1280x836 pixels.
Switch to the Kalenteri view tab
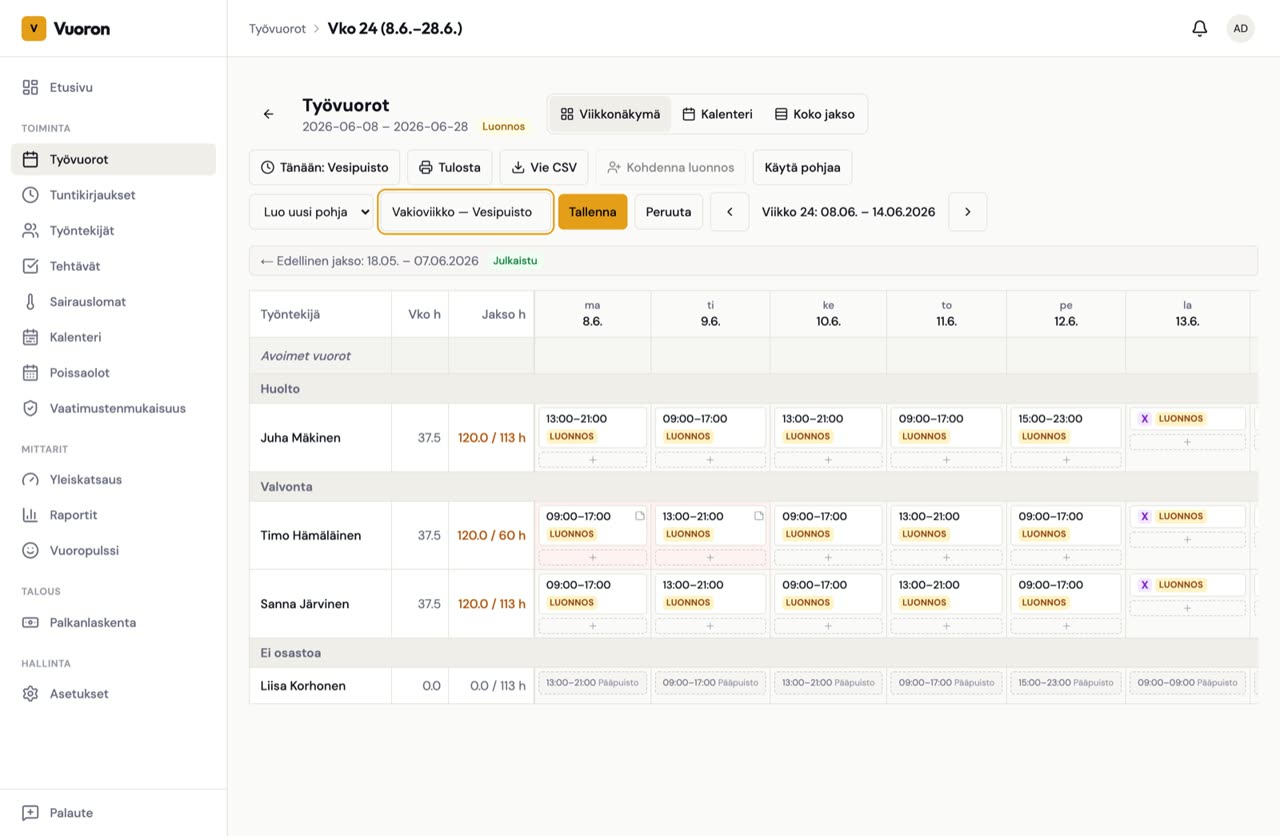tap(717, 114)
